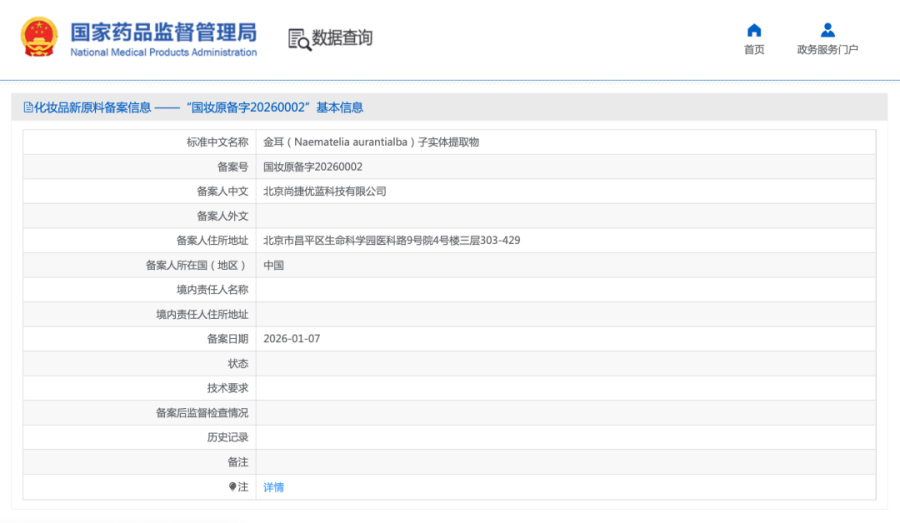
Task: Click the 北京尚捷优蓝科技有限公司 company cell
Action: (x=324, y=191)
